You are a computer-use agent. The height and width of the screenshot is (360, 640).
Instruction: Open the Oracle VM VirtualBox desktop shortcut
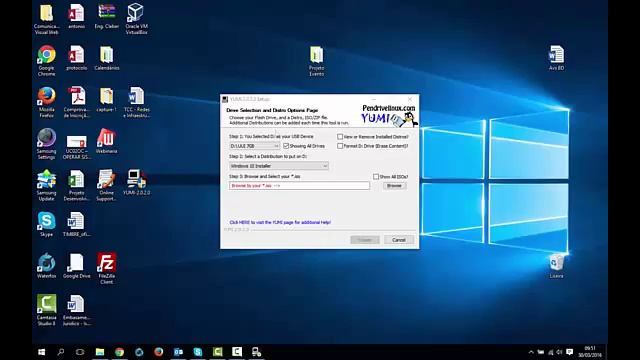pyautogui.click(x=136, y=18)
